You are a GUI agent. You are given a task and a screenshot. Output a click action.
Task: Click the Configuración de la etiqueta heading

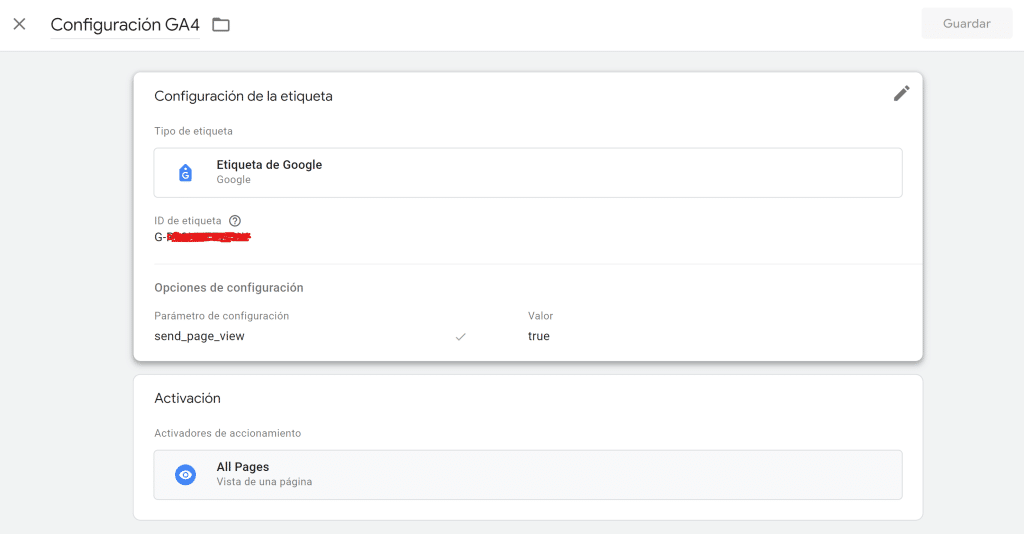click(x=243, y=96)
